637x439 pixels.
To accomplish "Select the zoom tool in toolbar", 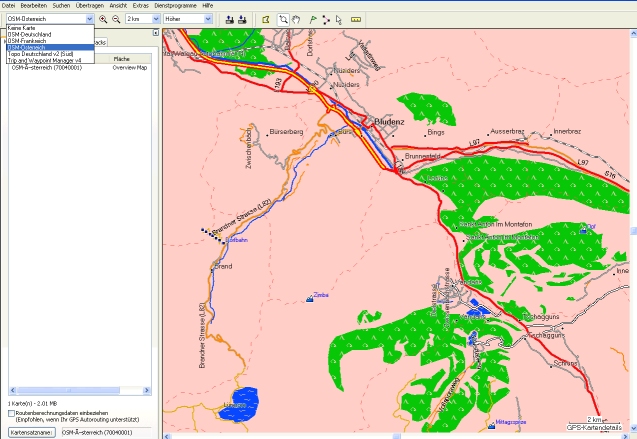I will click(283, 19).
